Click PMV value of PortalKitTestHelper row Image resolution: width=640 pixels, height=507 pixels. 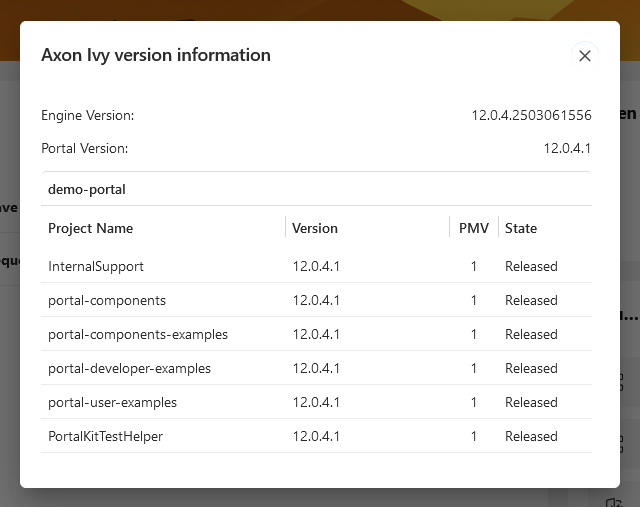click(x=473, y=436)
